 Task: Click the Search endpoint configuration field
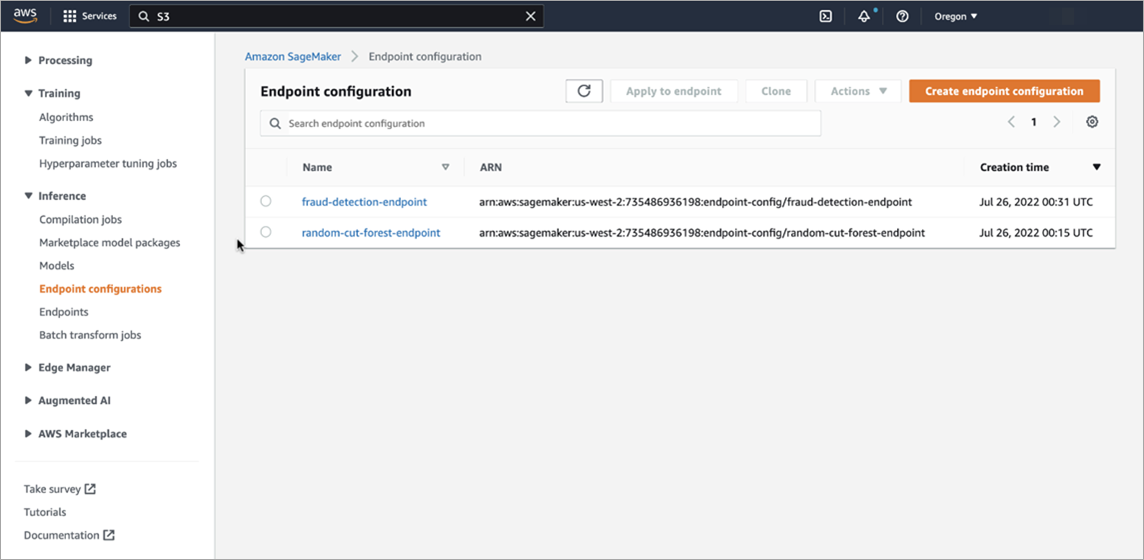541,123
